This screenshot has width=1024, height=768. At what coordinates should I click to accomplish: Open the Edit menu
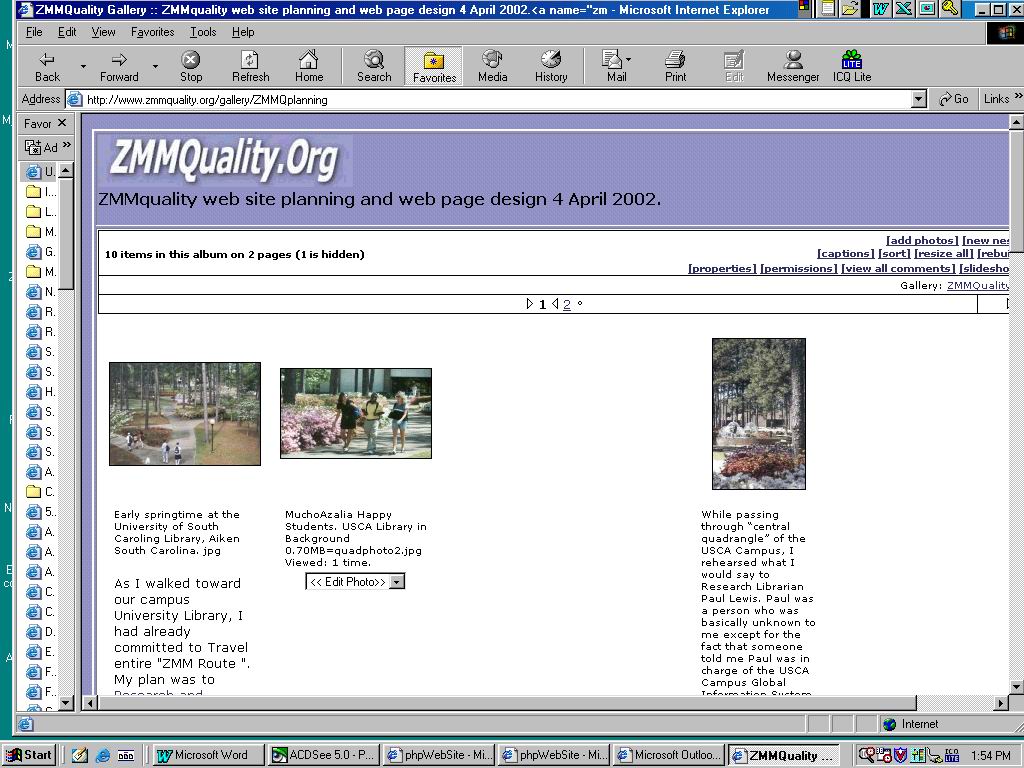point(67,32)
